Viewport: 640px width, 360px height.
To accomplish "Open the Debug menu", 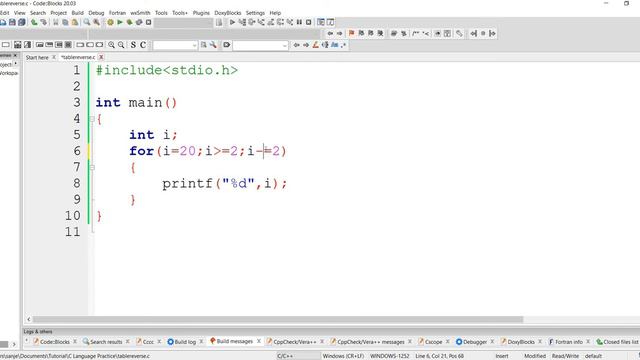I will point(96,13).
